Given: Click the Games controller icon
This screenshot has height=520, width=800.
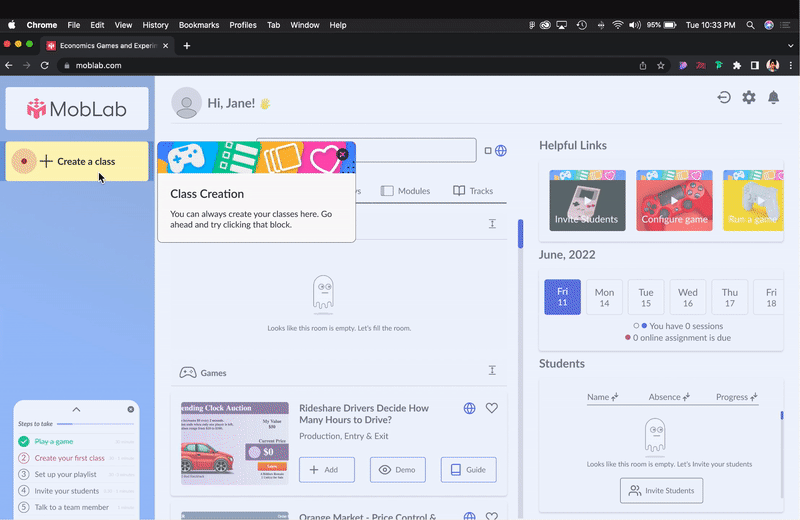Looking at the screenshot, I should tap(188, 373).
